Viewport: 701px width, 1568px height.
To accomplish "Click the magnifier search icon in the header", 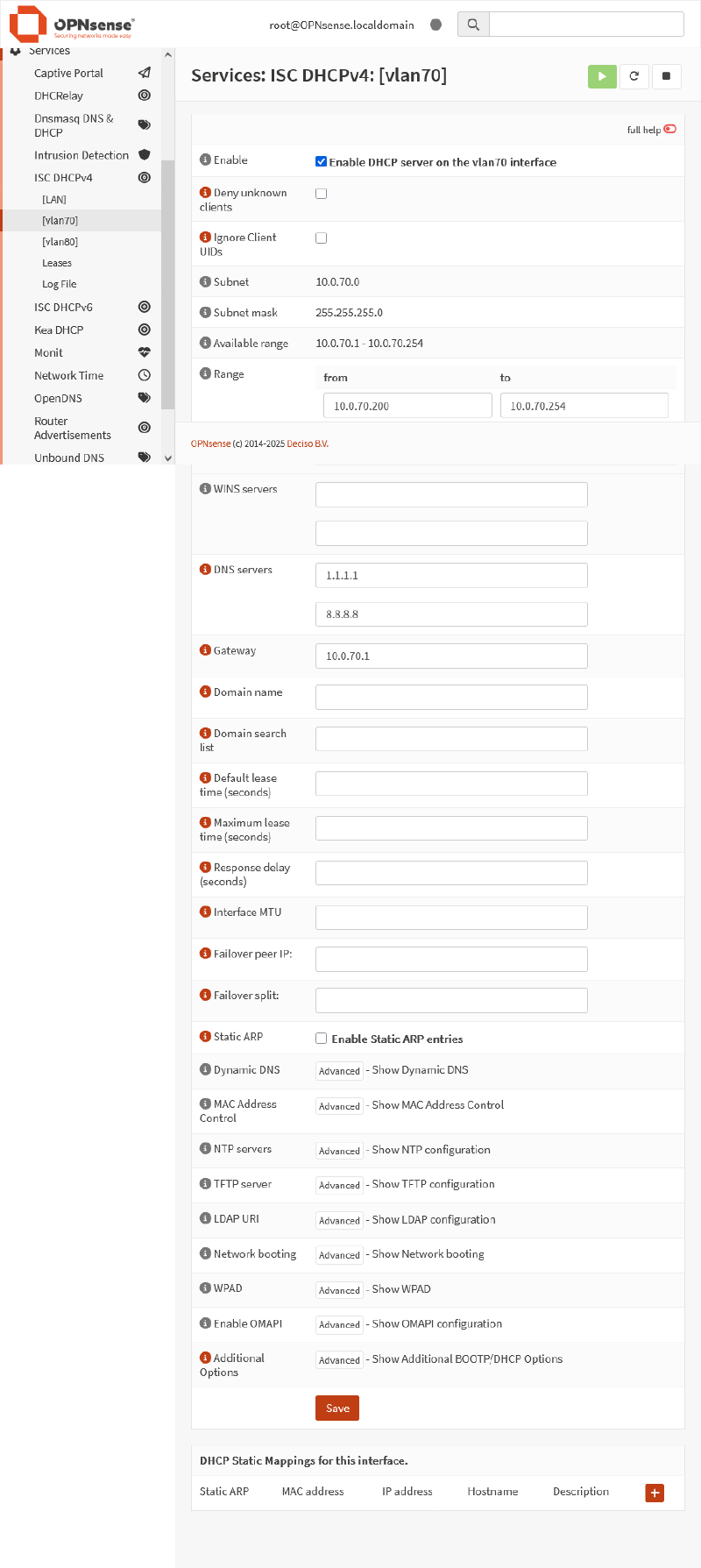I will tap(473, 25).
